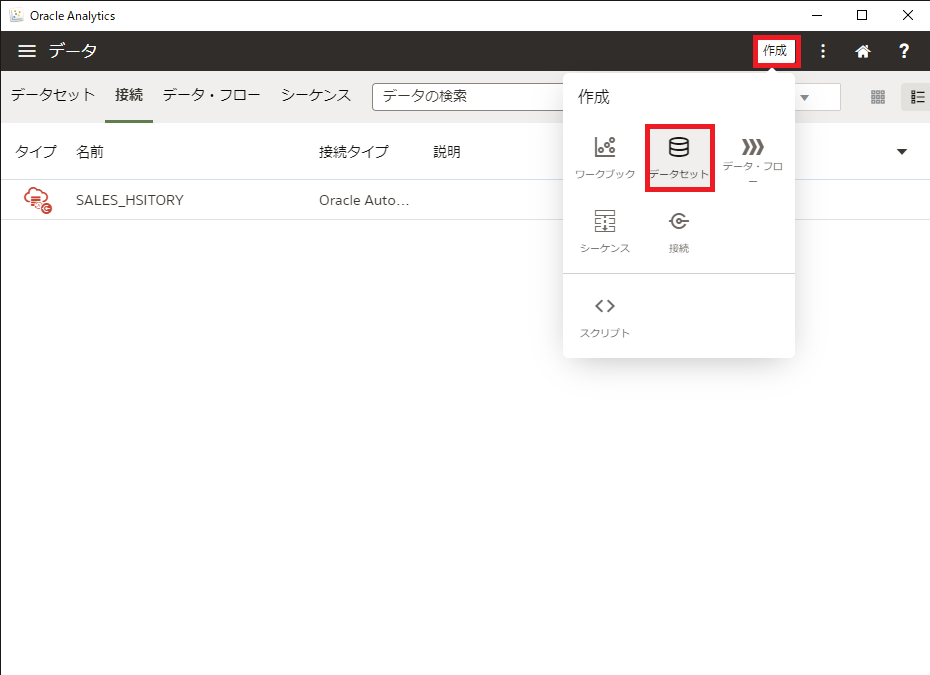Open the Help question mark icon
Viewport: 930px width, 675px height.
point(903,51)
